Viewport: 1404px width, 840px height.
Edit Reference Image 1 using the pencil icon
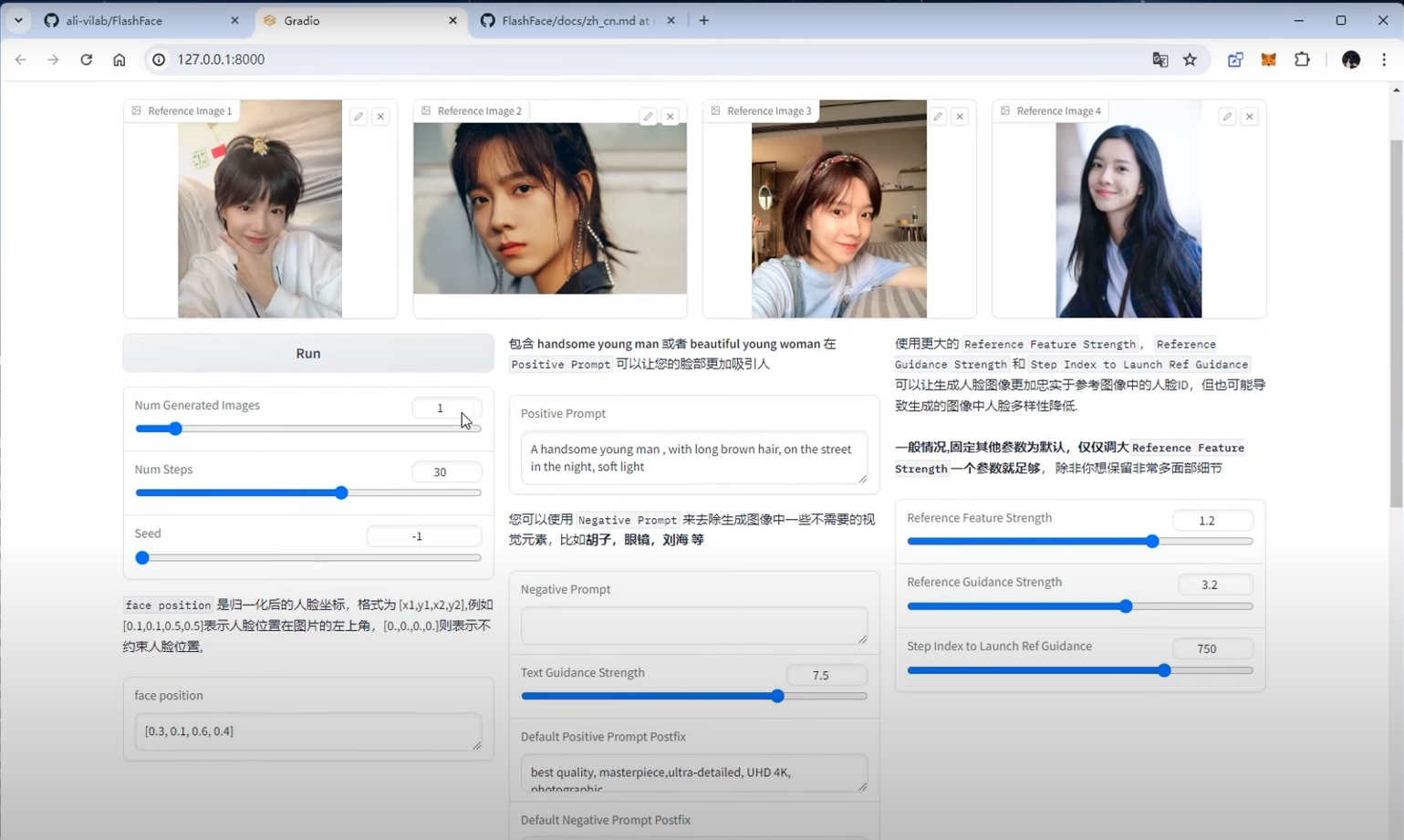coord(359,116)
